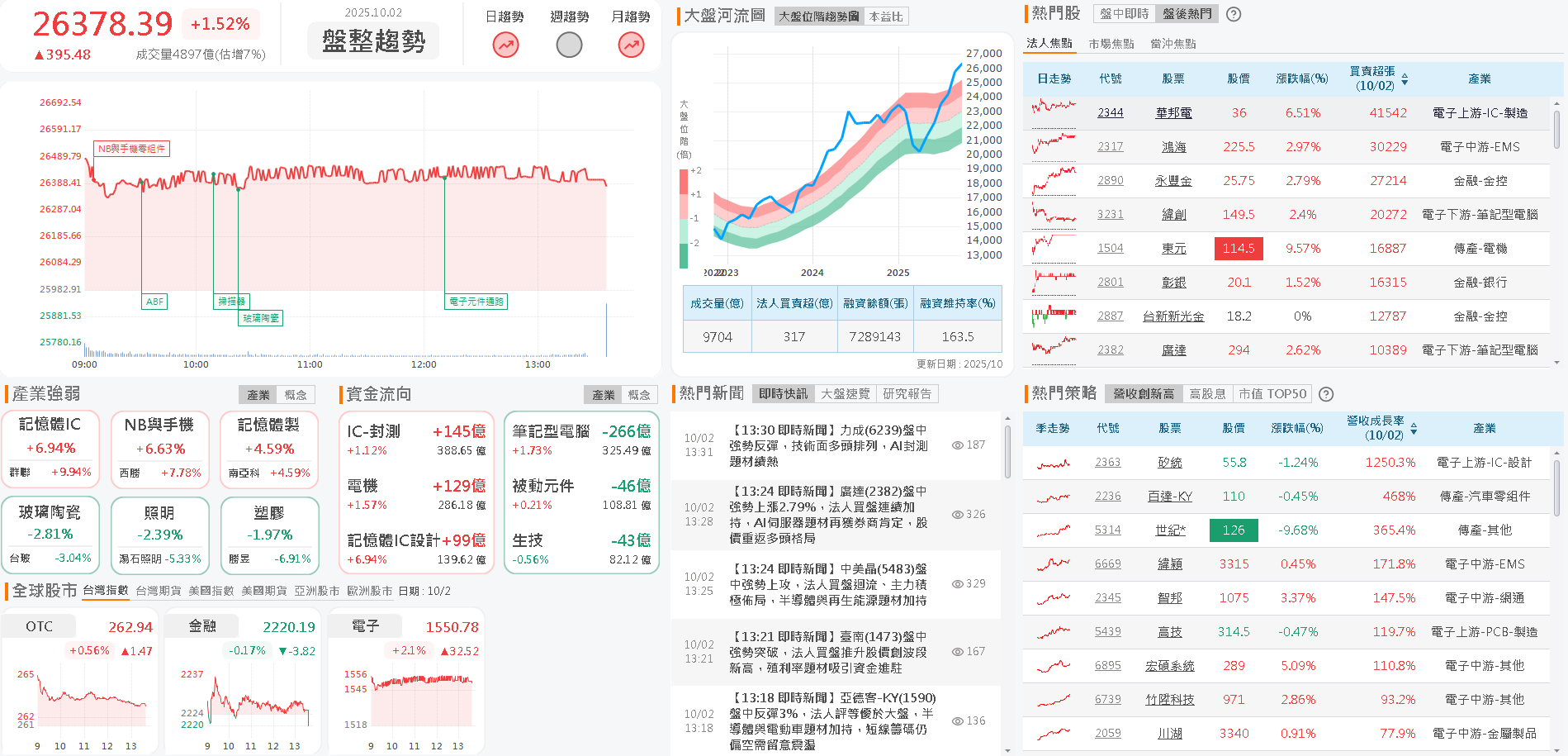
Task: Select the 營收創新高 strategy tab
Action: [1144, 394]
